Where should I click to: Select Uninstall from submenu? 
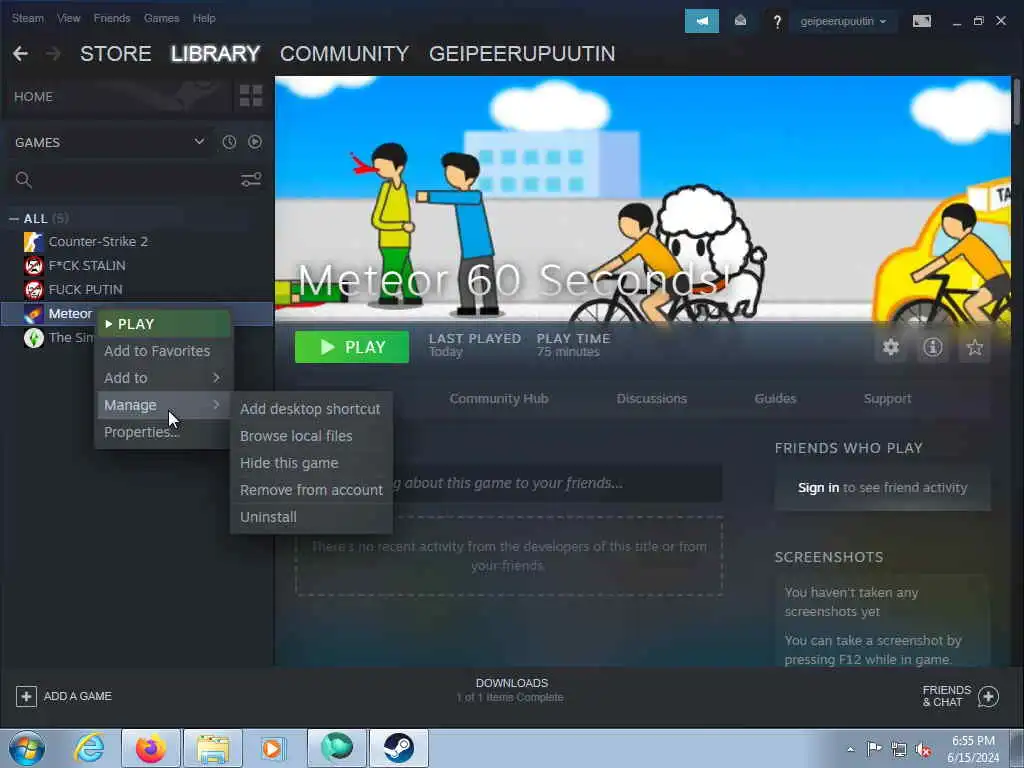(311, 517)
